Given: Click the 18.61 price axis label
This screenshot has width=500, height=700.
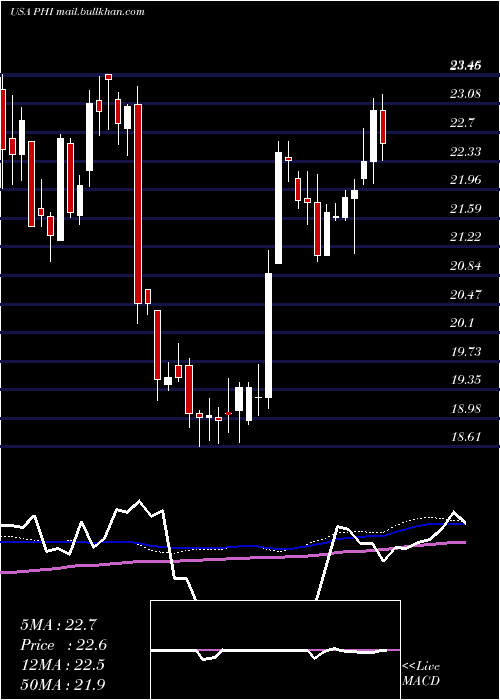Looking at the screenshot, I should coord(465,436).
